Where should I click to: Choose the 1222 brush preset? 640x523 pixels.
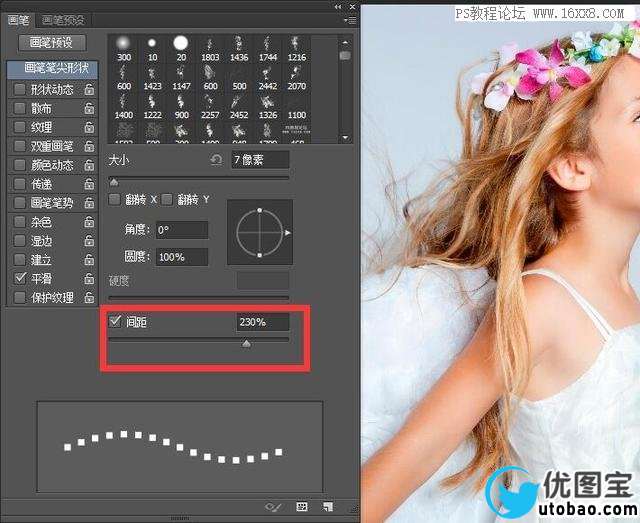(152, 107)
